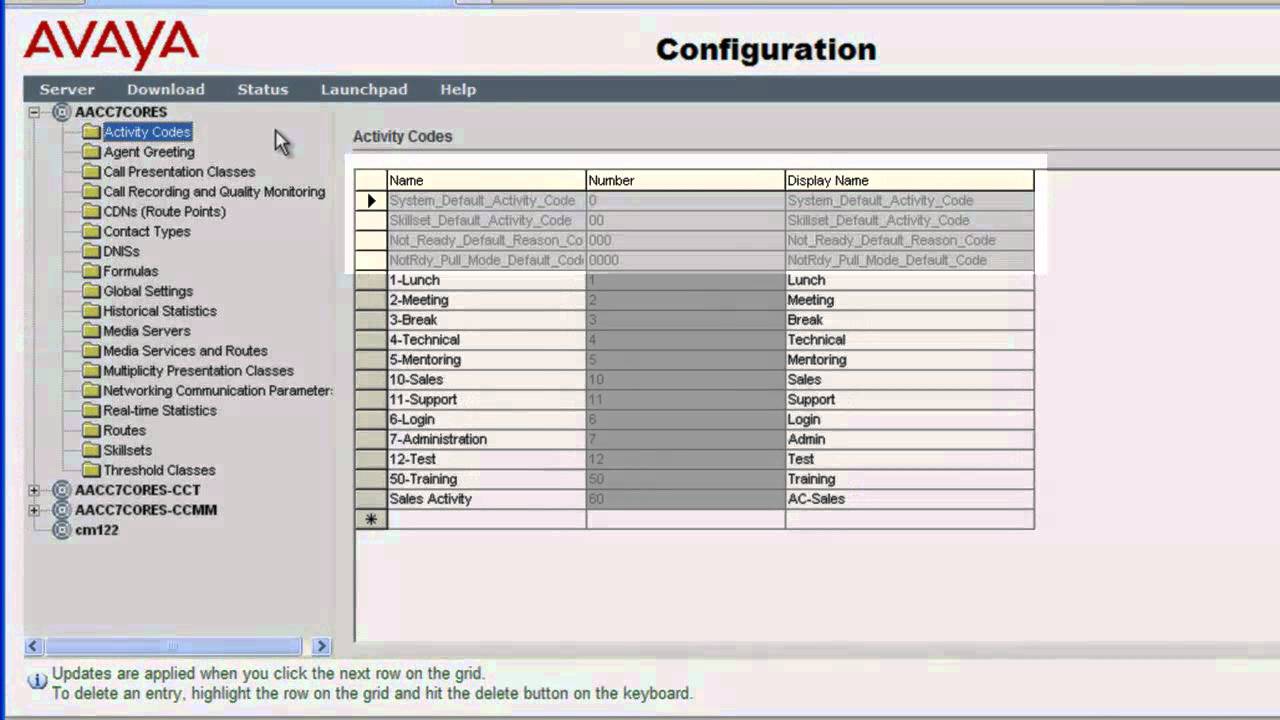Viewport: 1280px width, 720px height.
Task: Click the tree panel horizontal scrollbar thumb
Action: [172, 646]
